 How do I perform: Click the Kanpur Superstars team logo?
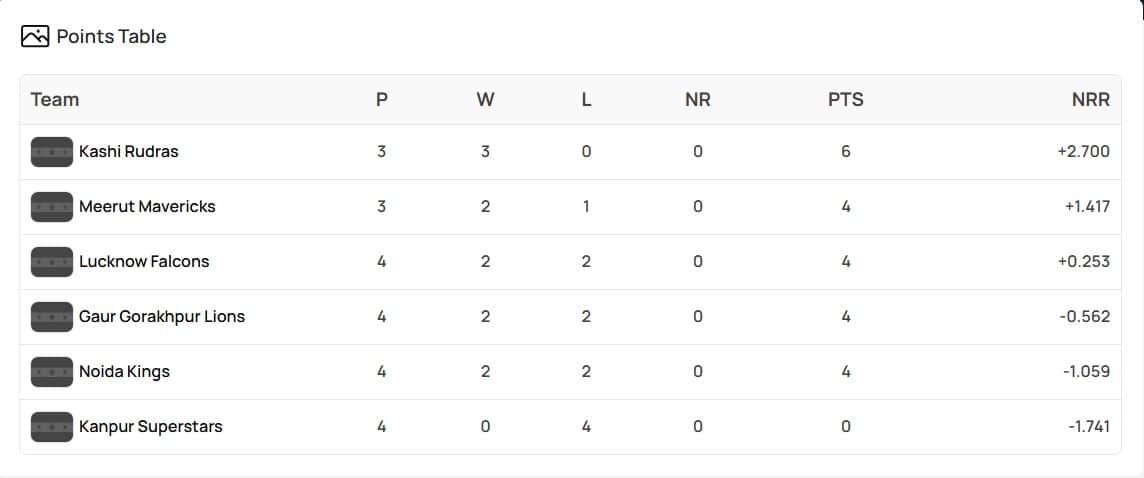52,427
